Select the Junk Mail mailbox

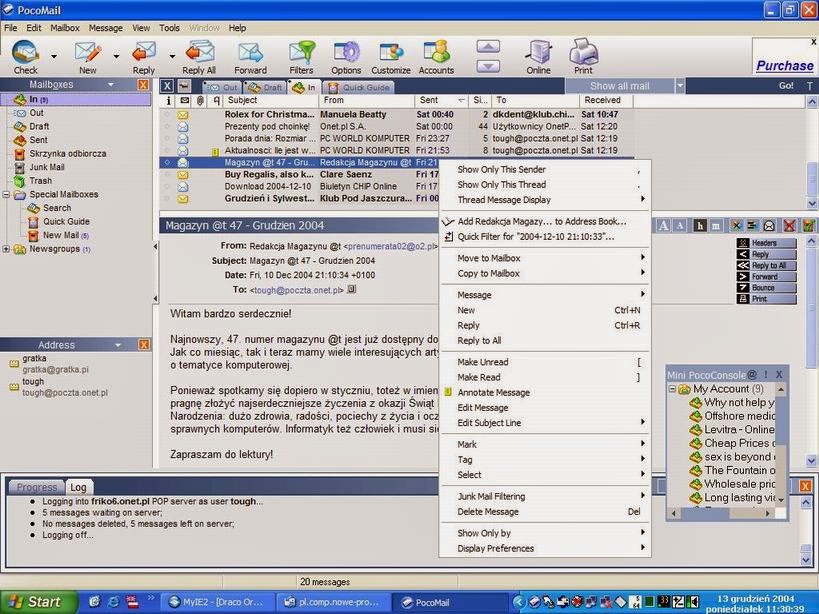tap(46, 167)
